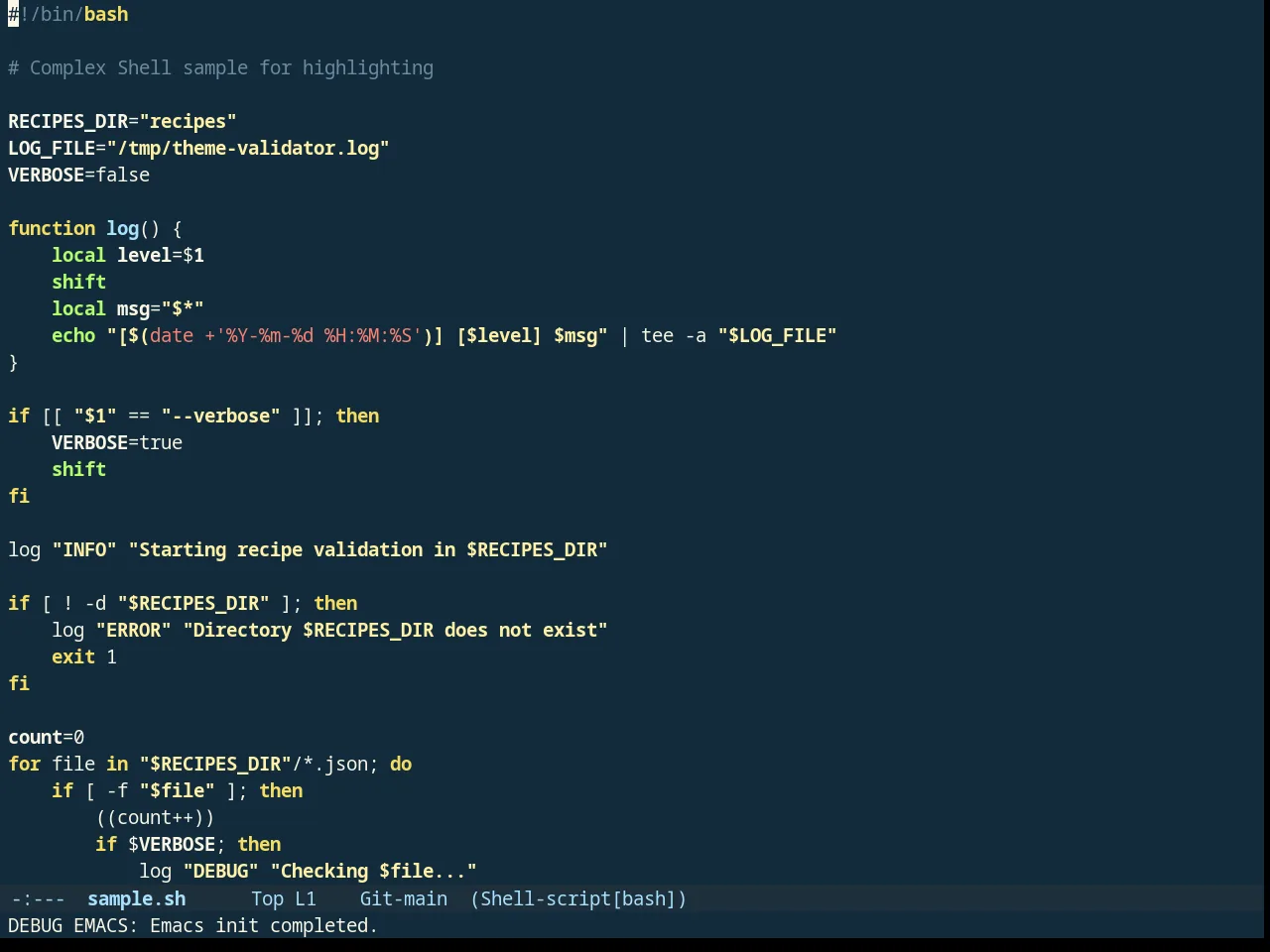Click the 'Complex Shell sample' comment line
Viewport: 1270px width, 952px height.
[x=220, y=68]
